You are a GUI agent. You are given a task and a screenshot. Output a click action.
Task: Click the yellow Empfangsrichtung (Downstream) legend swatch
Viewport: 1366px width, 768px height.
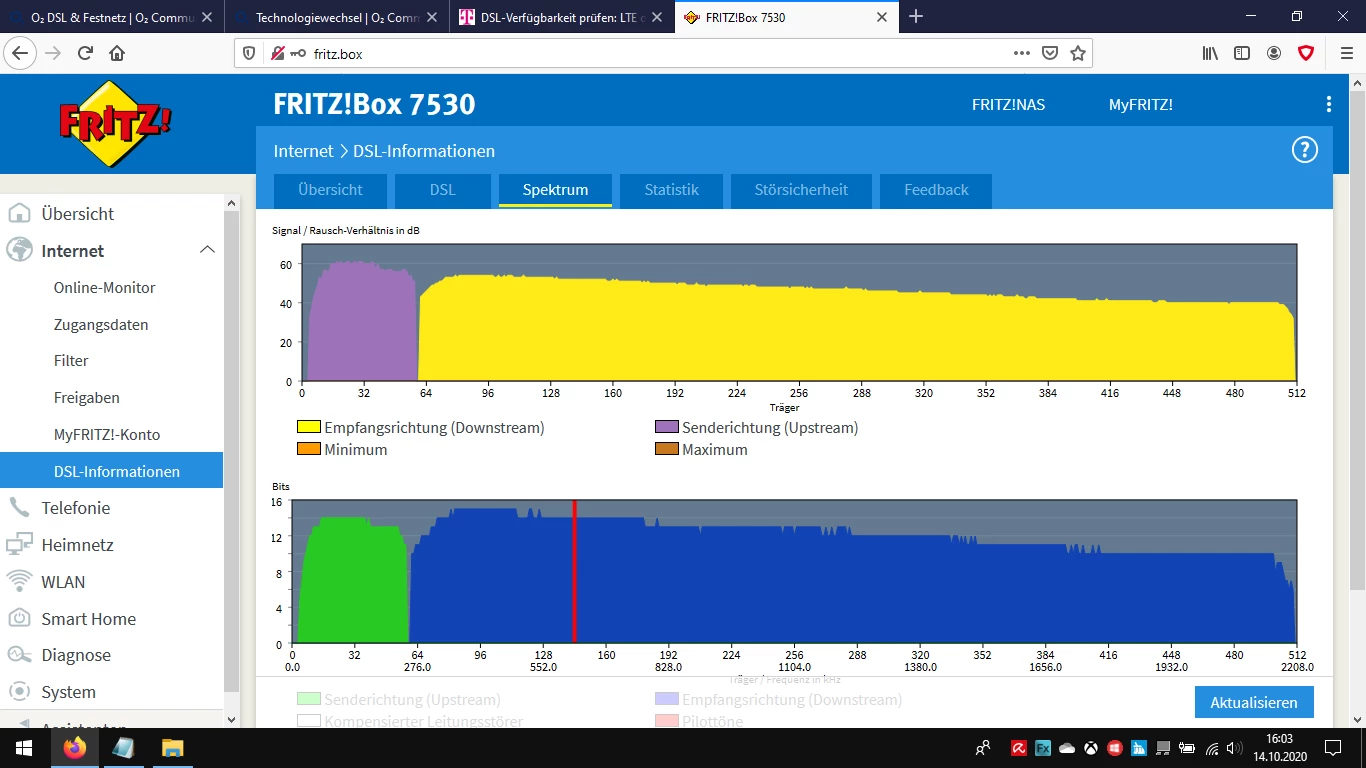coord(308,428)
